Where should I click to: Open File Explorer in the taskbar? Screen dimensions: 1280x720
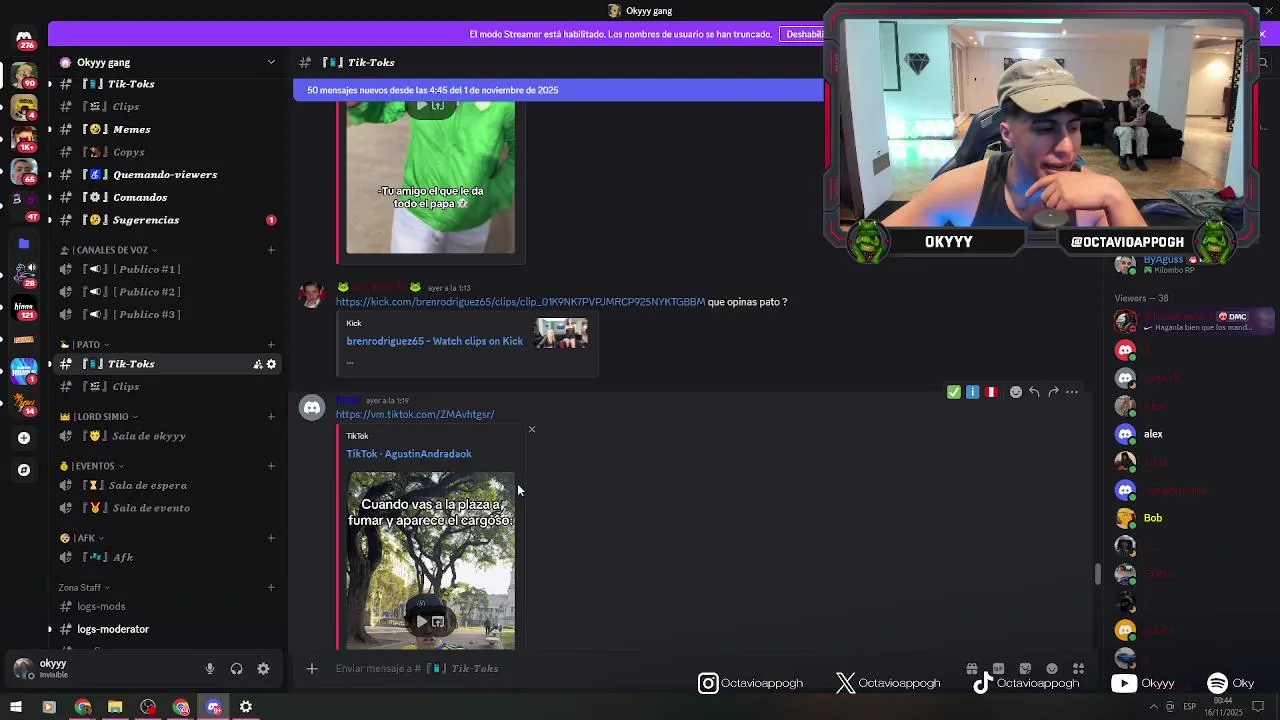pos(115,707)
